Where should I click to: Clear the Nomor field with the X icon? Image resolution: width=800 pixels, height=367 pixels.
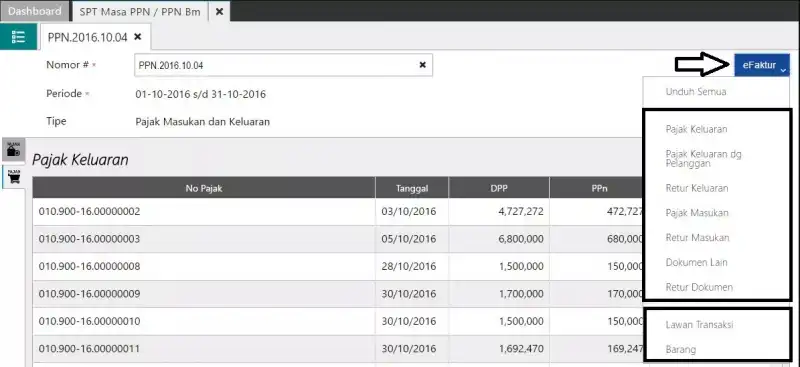tap(422, 65)
